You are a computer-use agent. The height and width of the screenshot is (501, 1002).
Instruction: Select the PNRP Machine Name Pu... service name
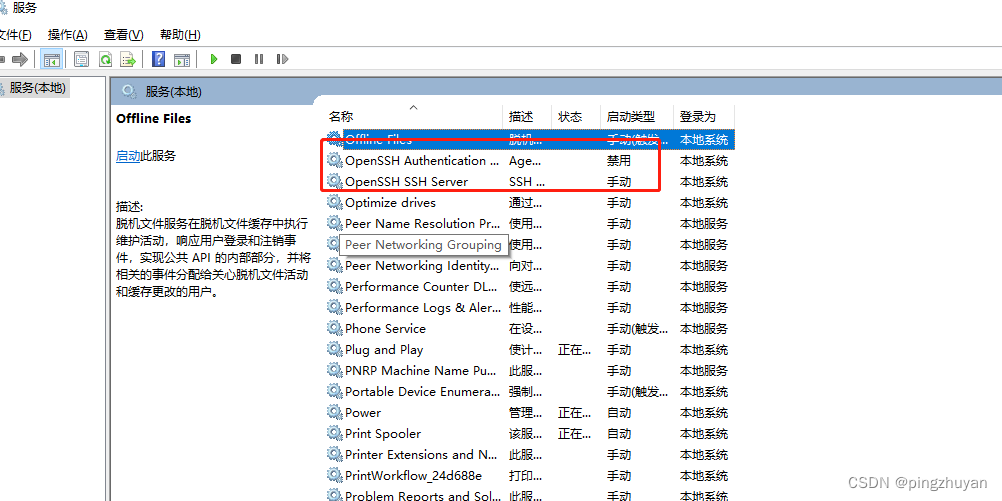(x=420, y=371)
